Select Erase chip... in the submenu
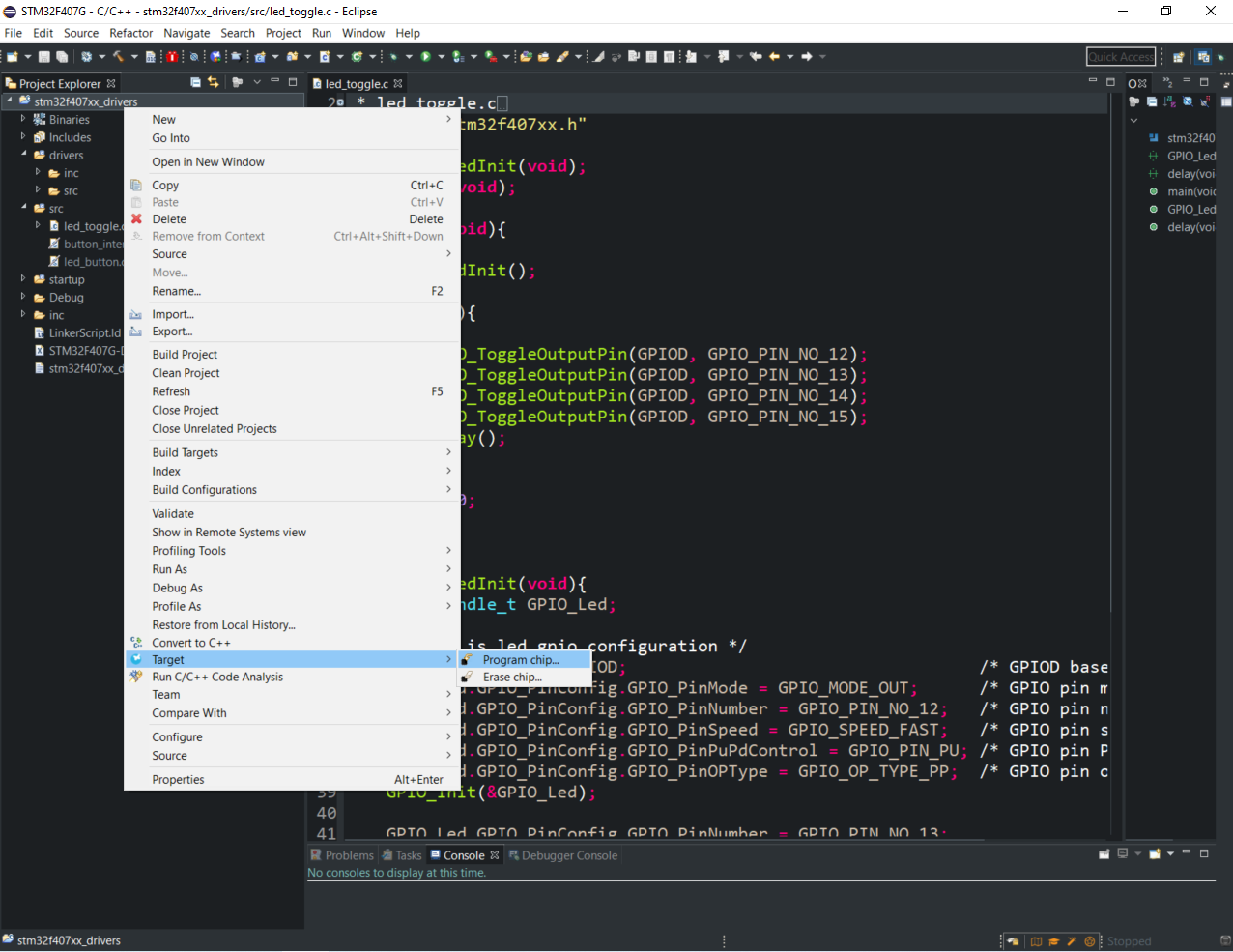Screen dimensions: 1233x952 point(525,678)
